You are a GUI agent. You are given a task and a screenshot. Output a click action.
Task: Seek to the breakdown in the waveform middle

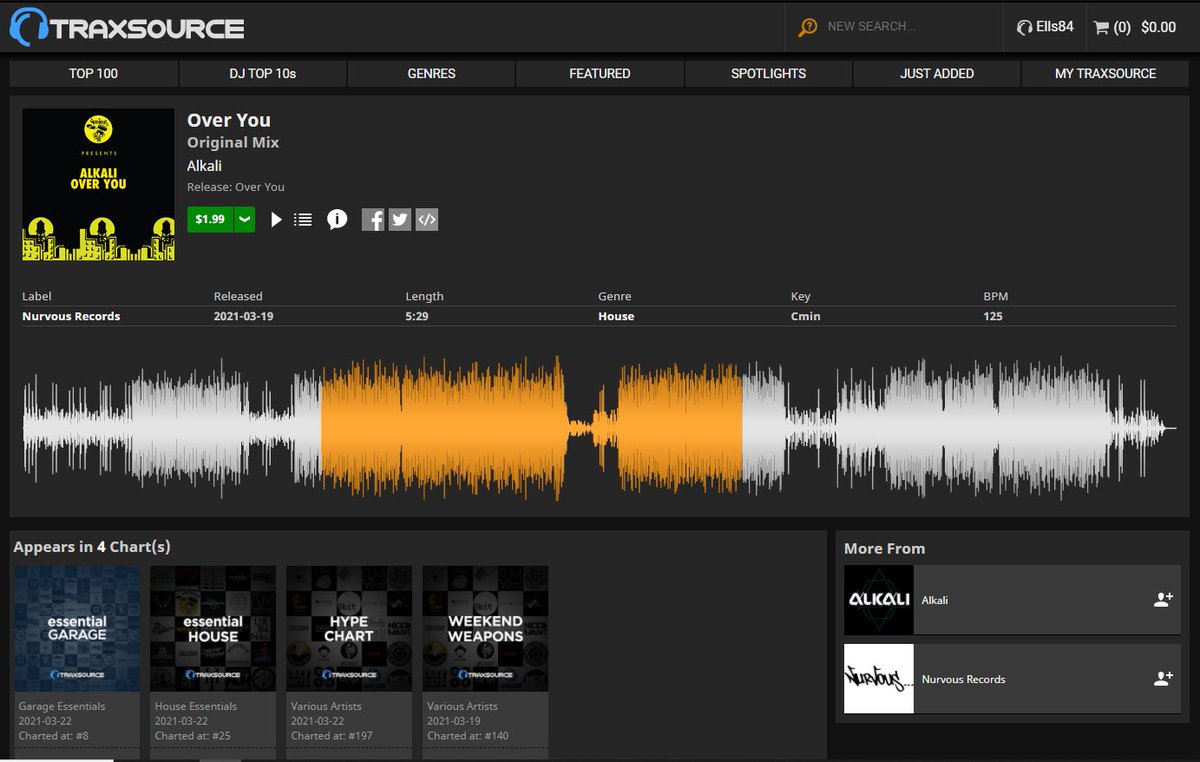tap(593, 426)
